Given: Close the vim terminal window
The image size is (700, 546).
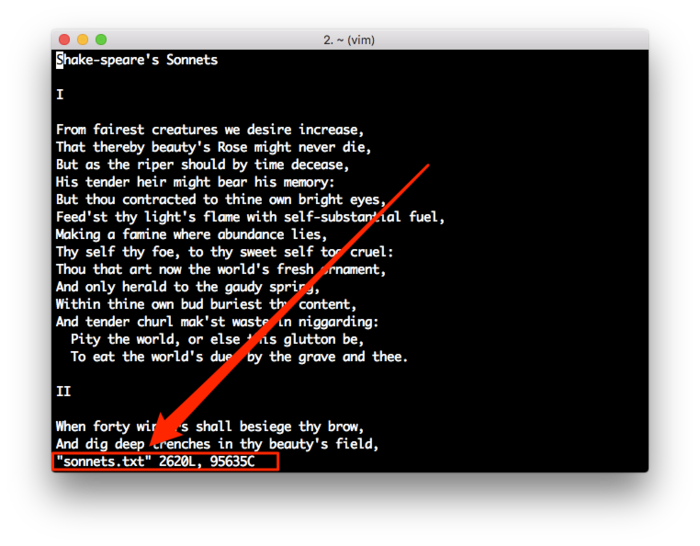Looking at the screenshot, I should tap(64, 40).
